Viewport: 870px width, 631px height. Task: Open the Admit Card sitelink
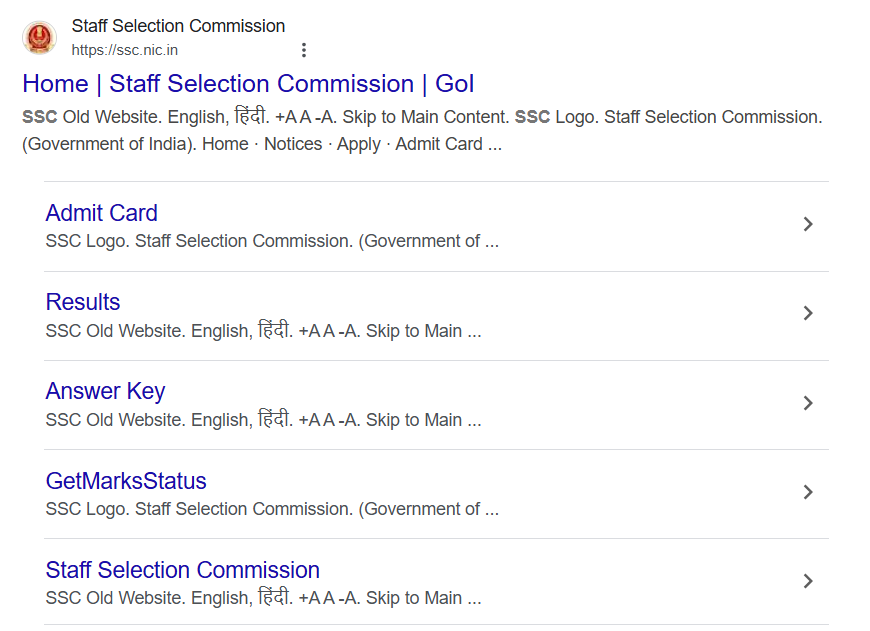[x=102, y=213]
